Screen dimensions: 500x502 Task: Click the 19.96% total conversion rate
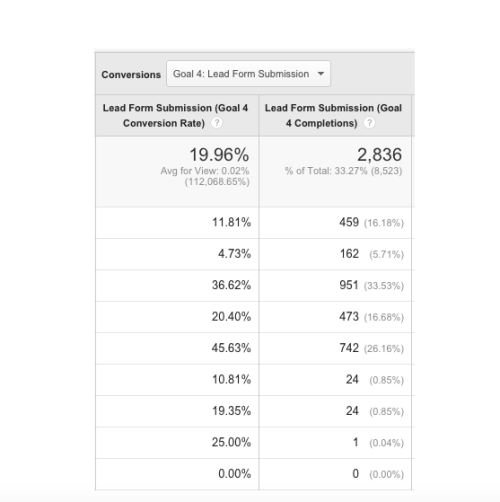click(219, 155)
